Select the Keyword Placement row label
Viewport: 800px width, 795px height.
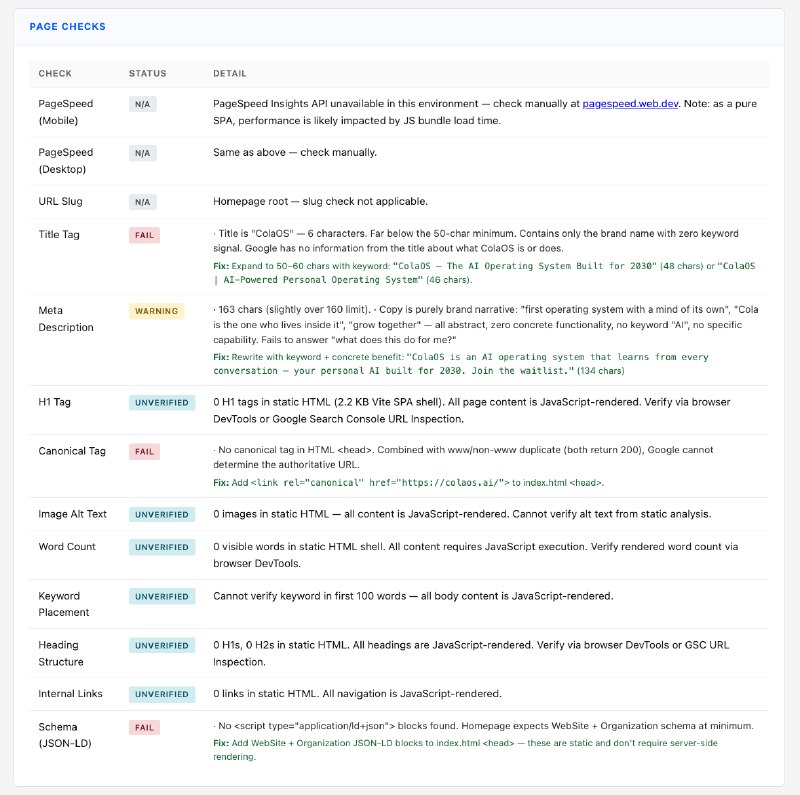pos(67,603)
